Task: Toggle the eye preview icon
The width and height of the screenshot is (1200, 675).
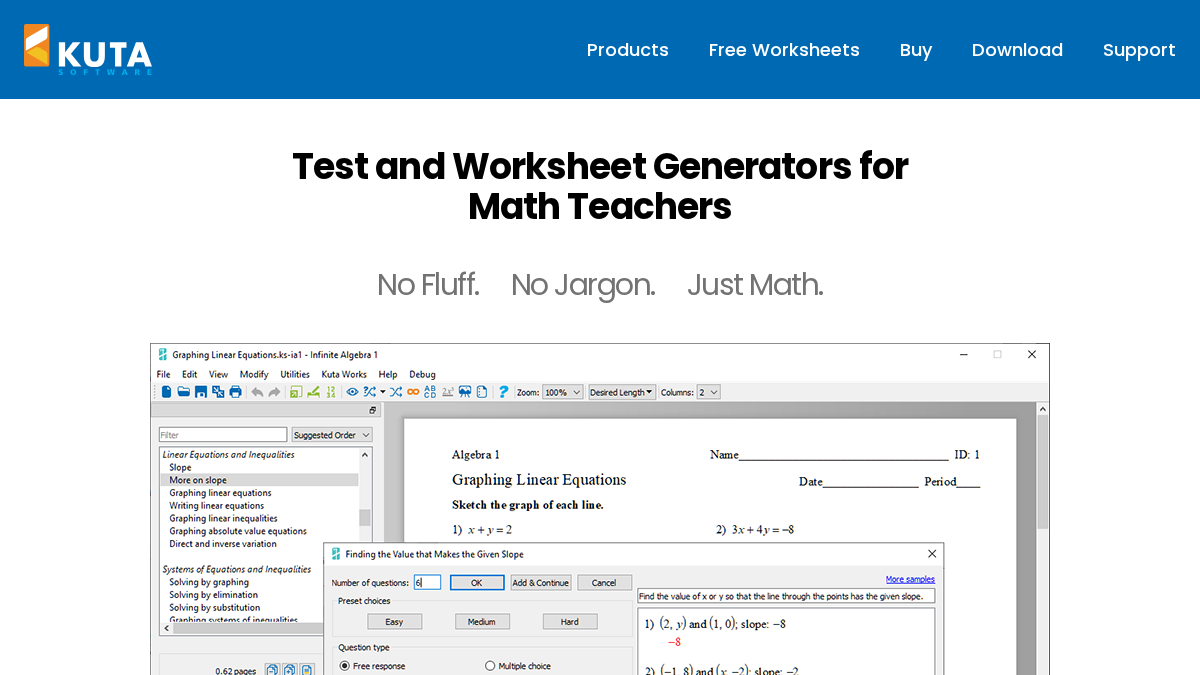Action: (352, 392)
